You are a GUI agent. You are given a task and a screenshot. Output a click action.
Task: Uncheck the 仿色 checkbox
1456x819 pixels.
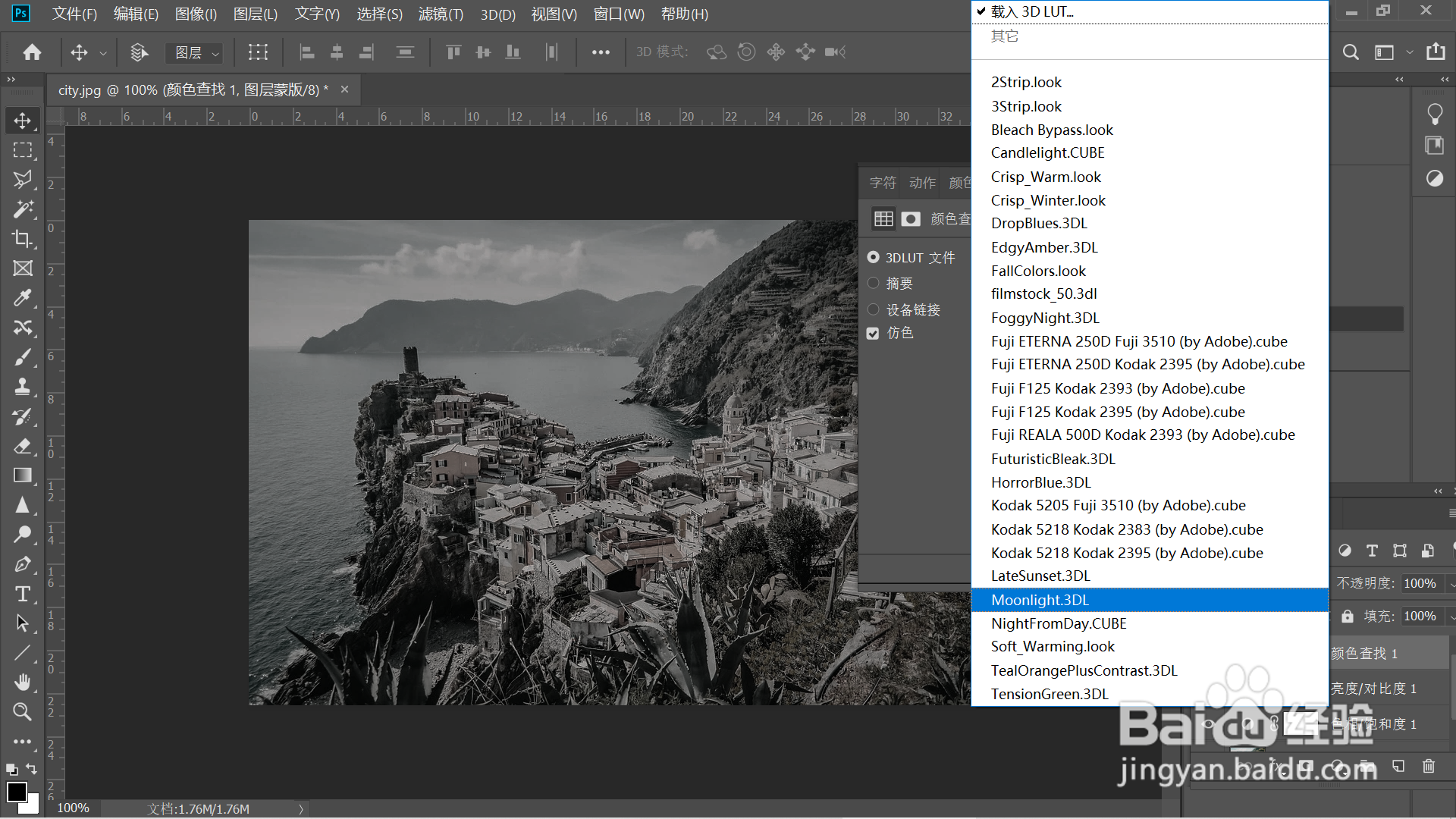click(x=873, y=334)
